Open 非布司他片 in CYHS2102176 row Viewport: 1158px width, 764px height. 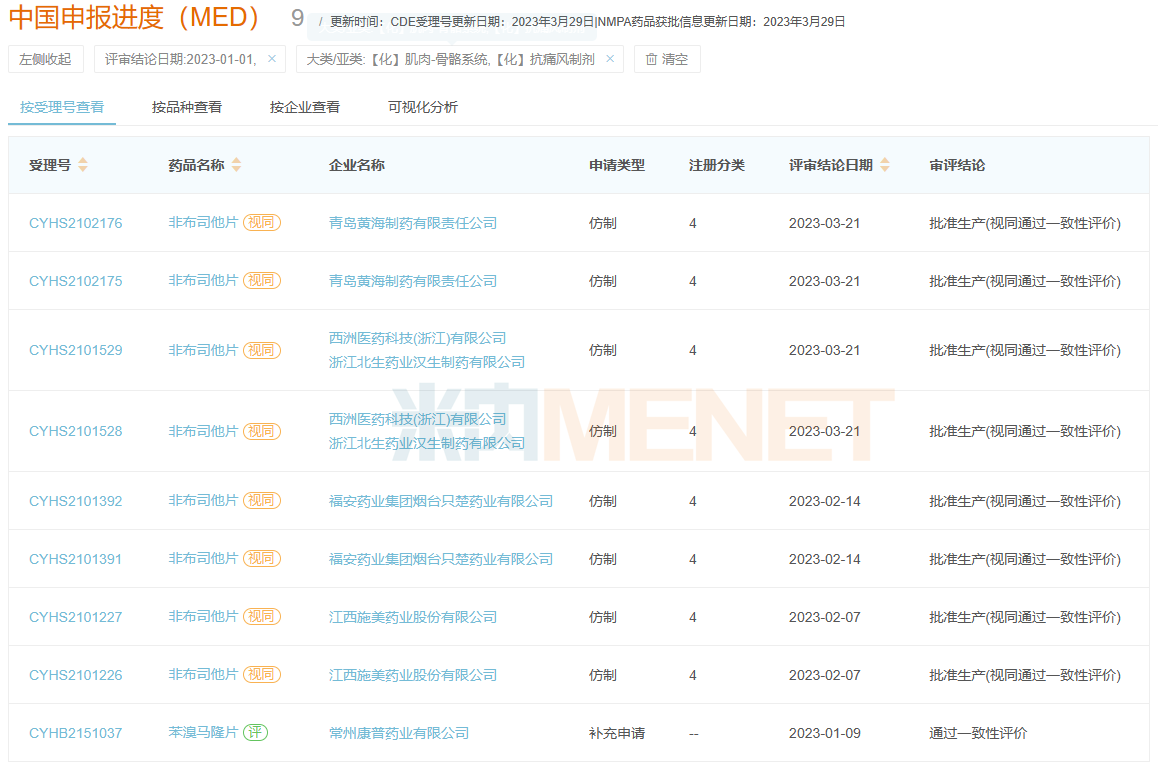(203, 222)
